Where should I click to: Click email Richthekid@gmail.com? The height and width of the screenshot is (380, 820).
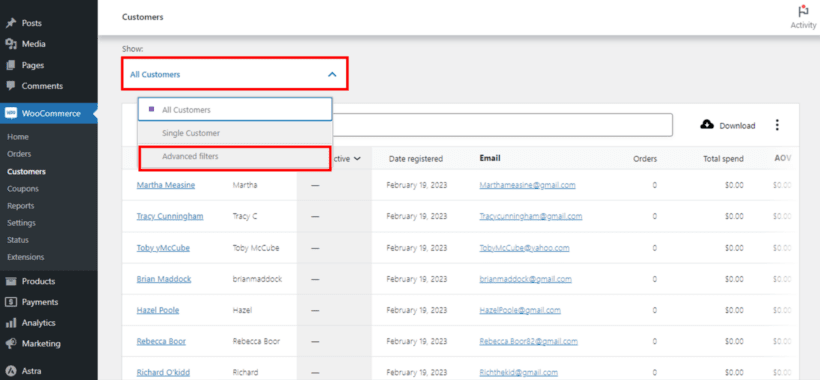pyautogui.click(x=519, y=373)
